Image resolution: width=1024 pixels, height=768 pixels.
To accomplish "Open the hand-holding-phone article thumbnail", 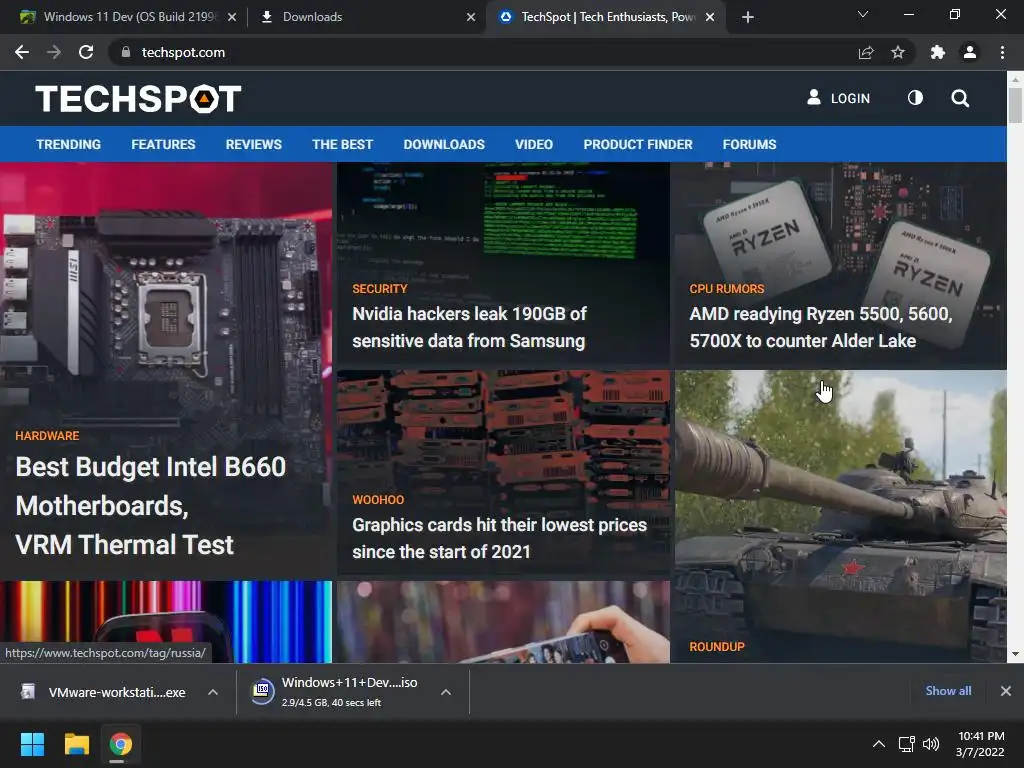I will coord(503,622).
